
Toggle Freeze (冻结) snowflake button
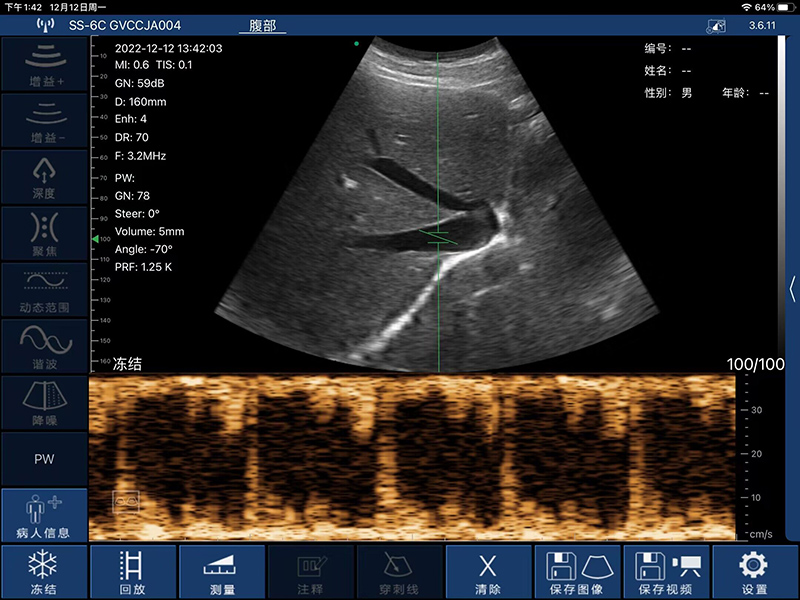click(x=43, y=573)
